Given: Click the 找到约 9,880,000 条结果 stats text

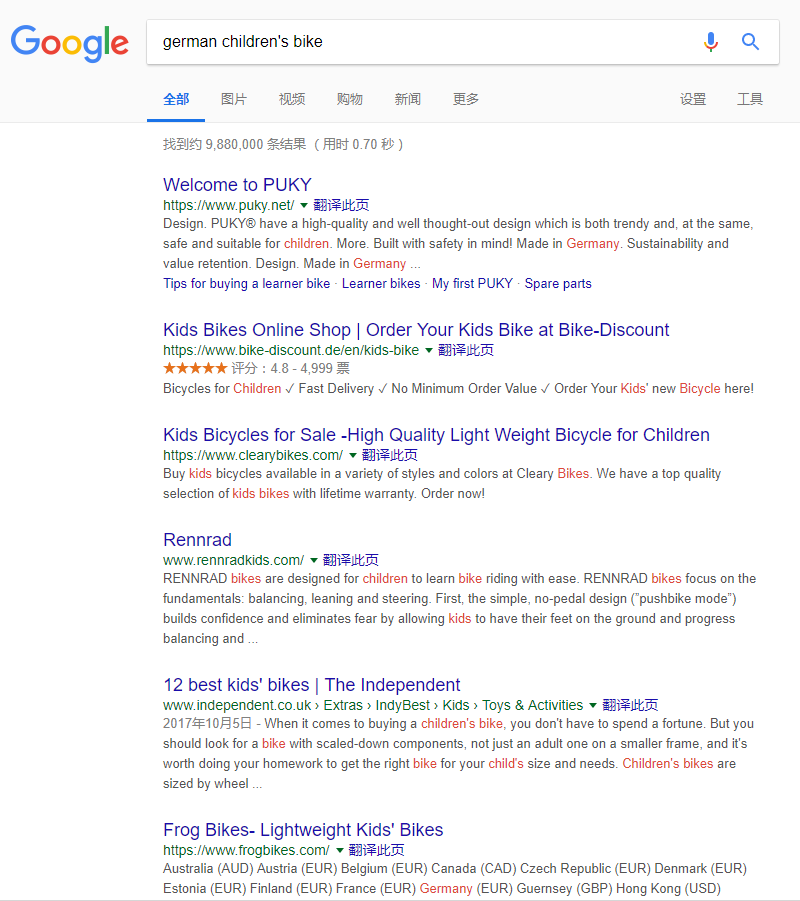Looking at the screenshot, I should (x=234, y=144).
